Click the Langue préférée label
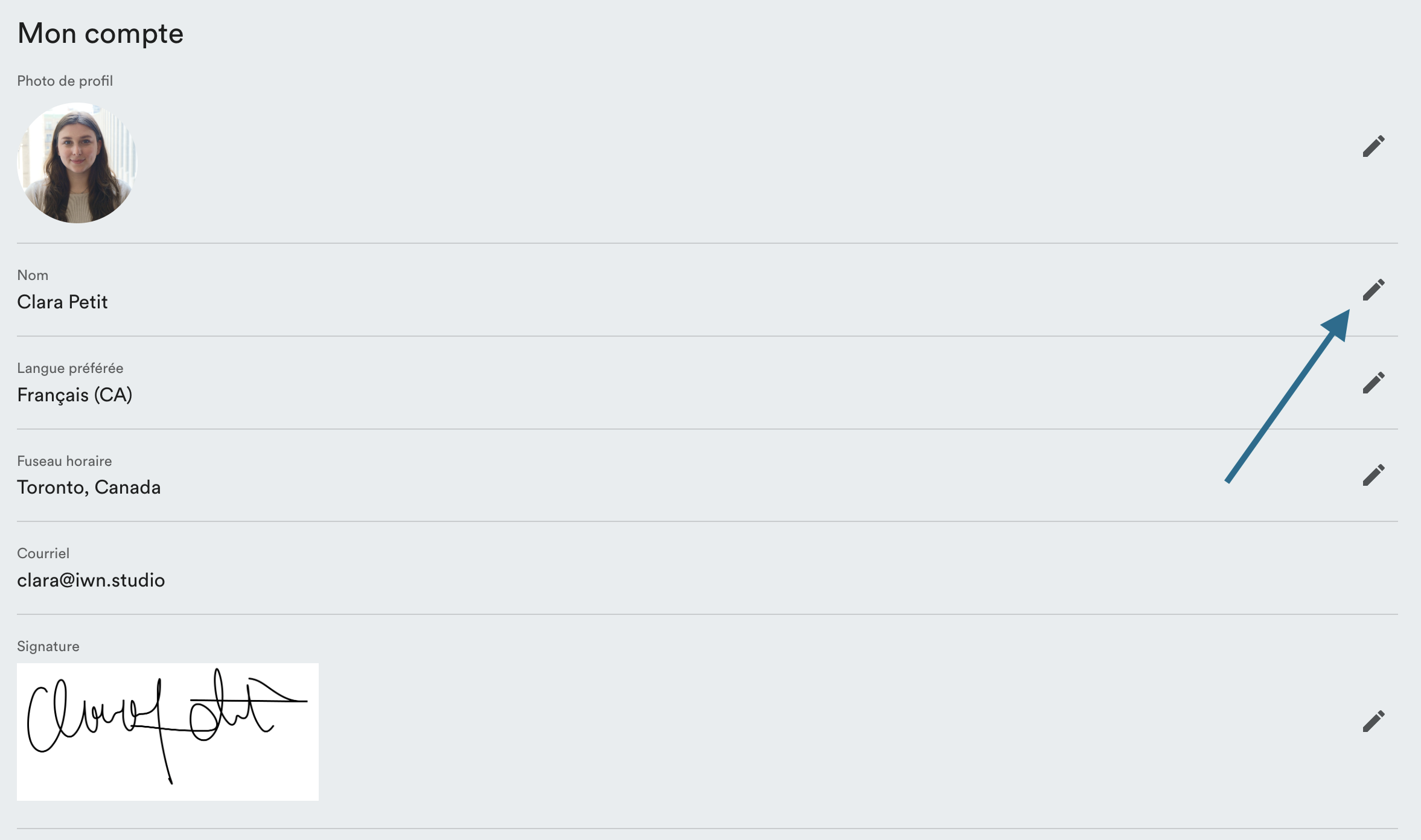Screen dimensions: 1421x840 pos(70,368)
